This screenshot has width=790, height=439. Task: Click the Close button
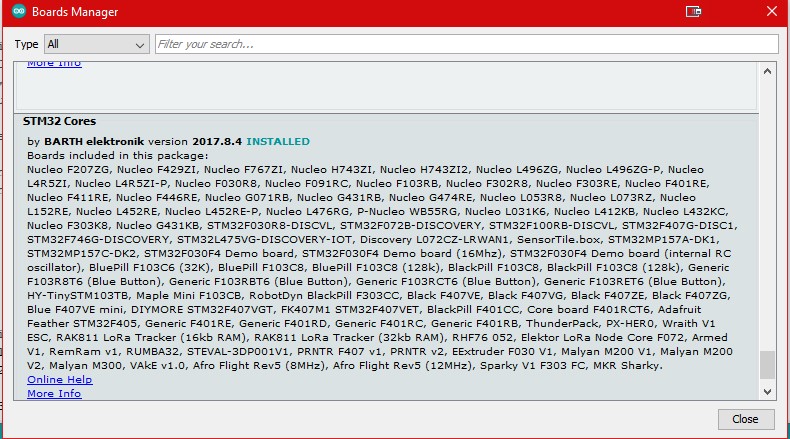tap(746, 419)
